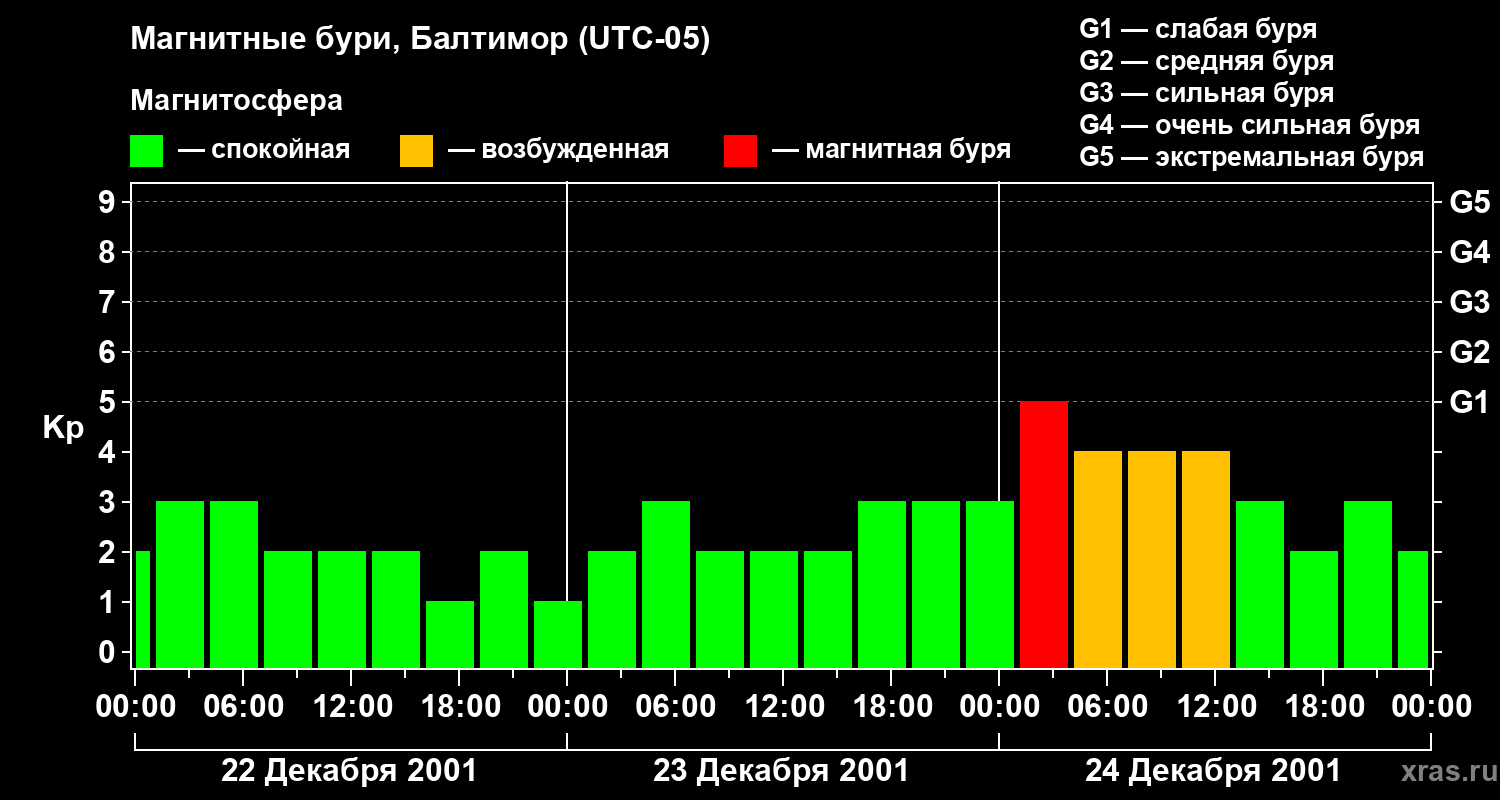Click the 'G3 — сильная буря' legend line
Image resolution: width=1500 pixels, height=800 pixels.
coord(1207,93)
